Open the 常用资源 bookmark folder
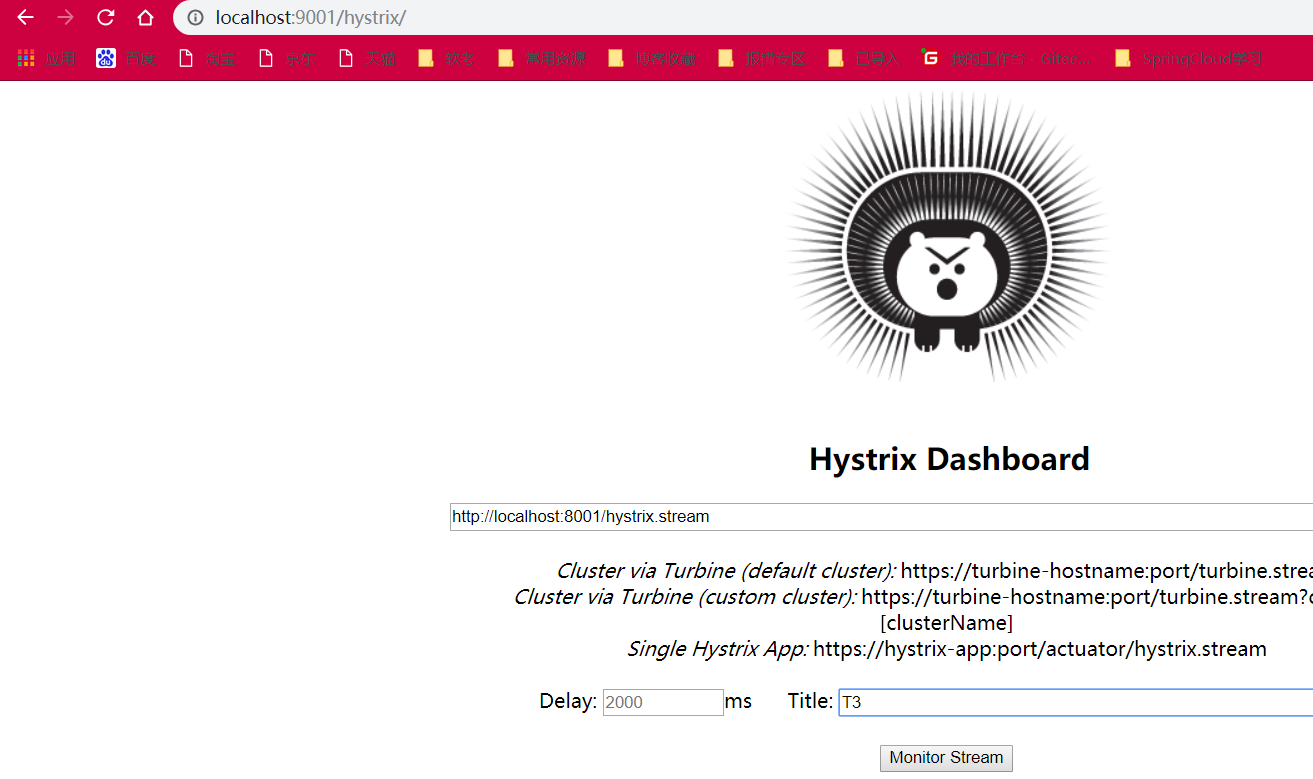Image resolution: width=1313 pixels, height=779 pixels. point(542,59)
